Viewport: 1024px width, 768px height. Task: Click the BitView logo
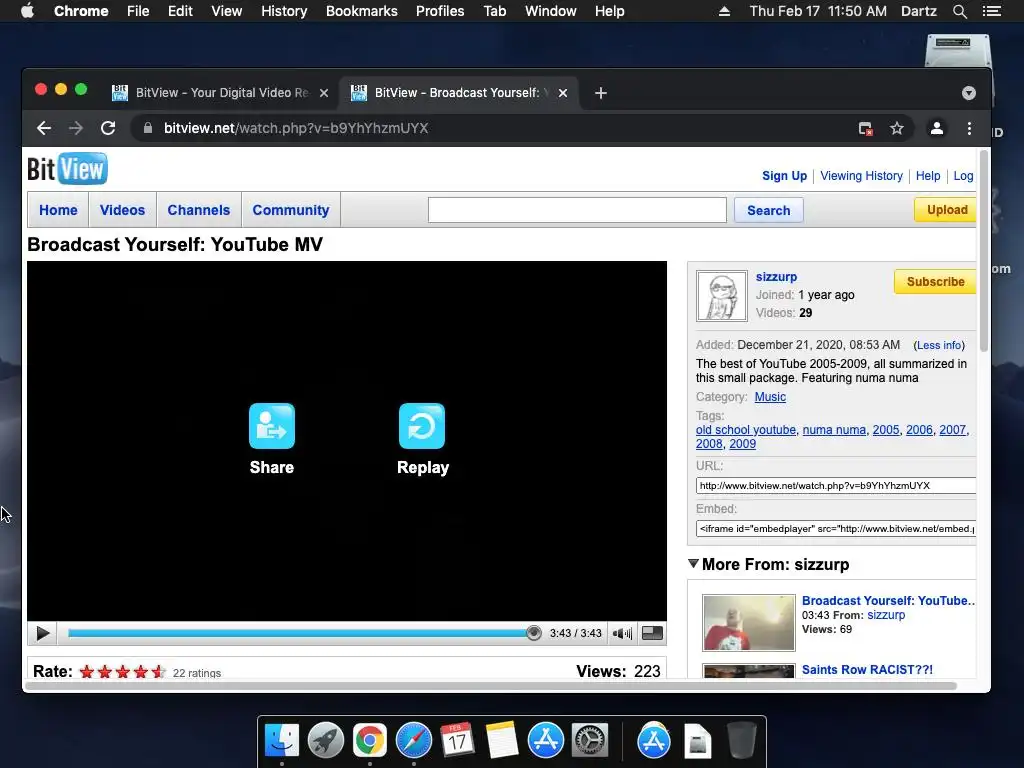[67, 169]
